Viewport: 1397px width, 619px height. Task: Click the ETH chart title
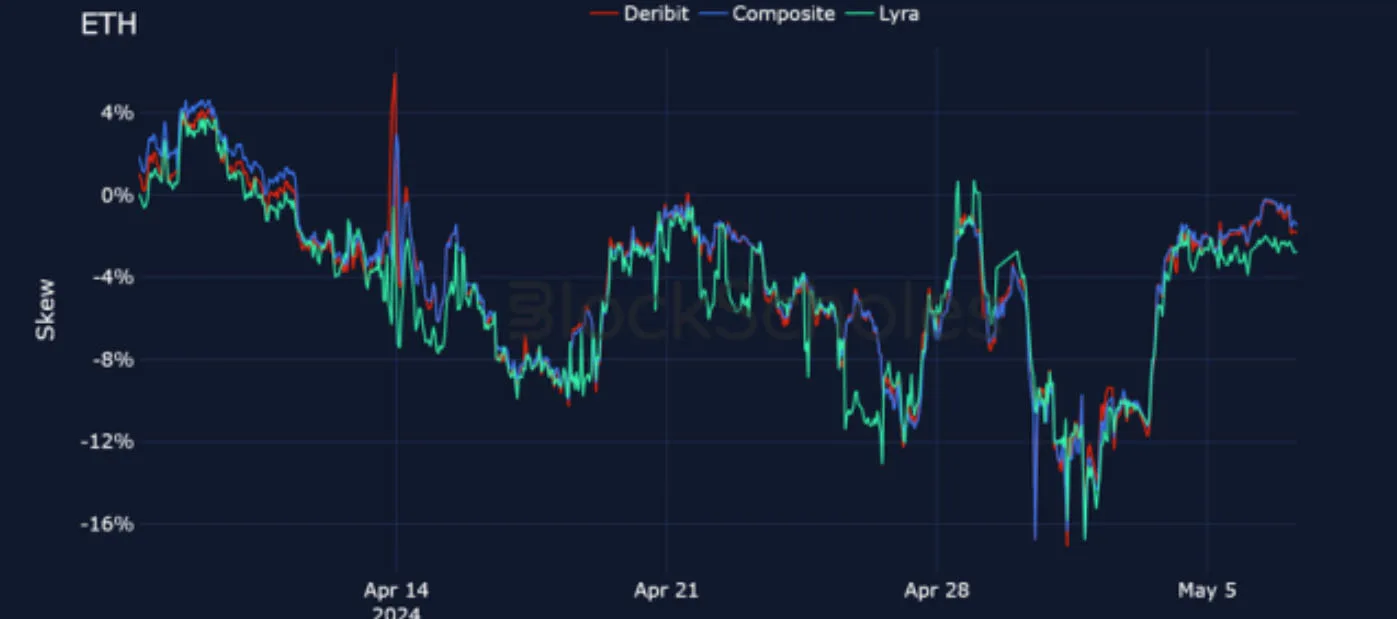(108, 25)
